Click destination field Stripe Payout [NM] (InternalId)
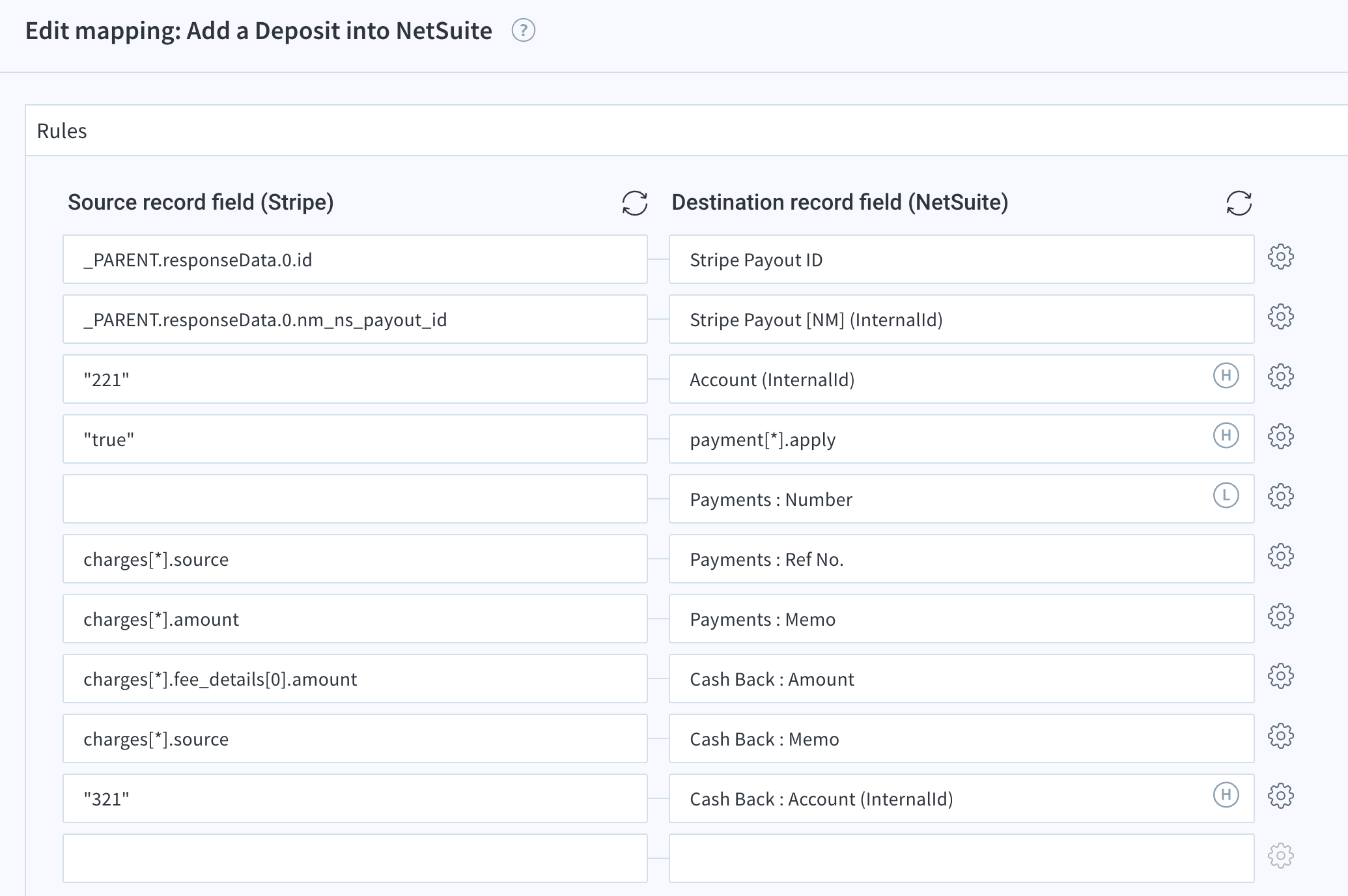This screenshot has height=896, width=1348. pyautogui.click(x=961, y=319)
